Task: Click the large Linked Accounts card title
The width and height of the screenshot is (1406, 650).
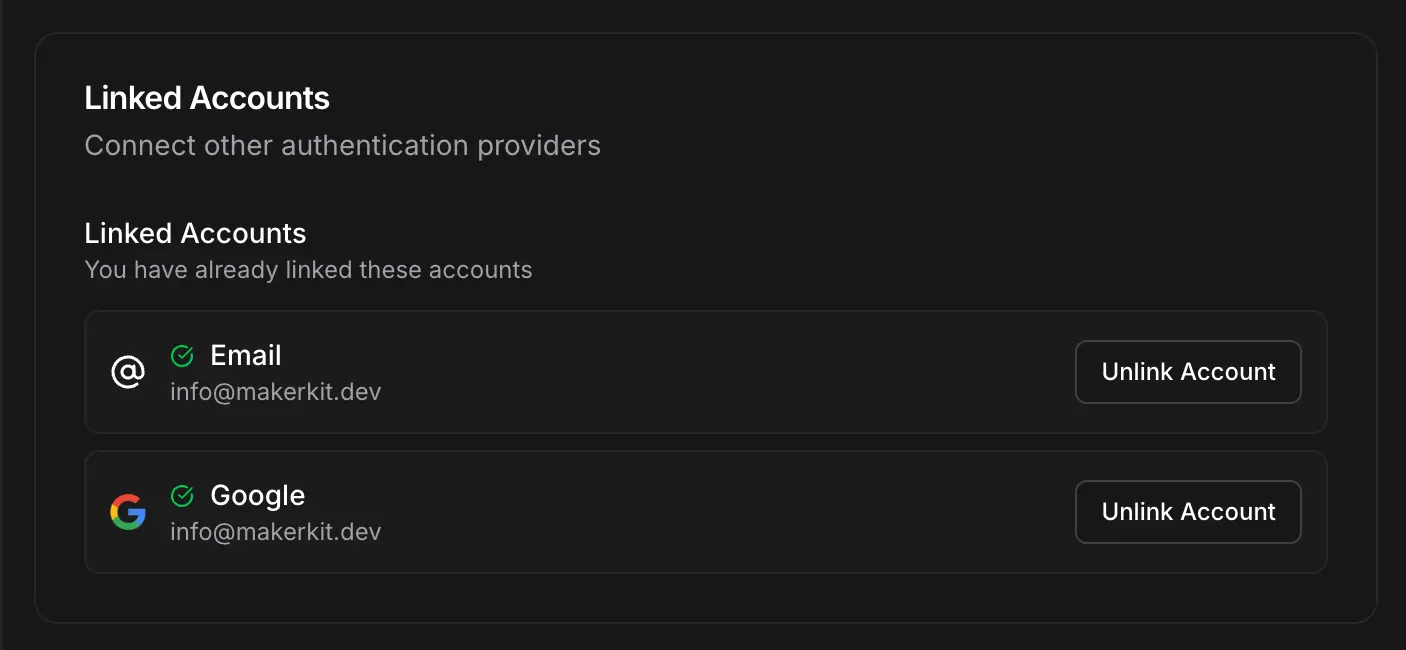Action: 207,98
